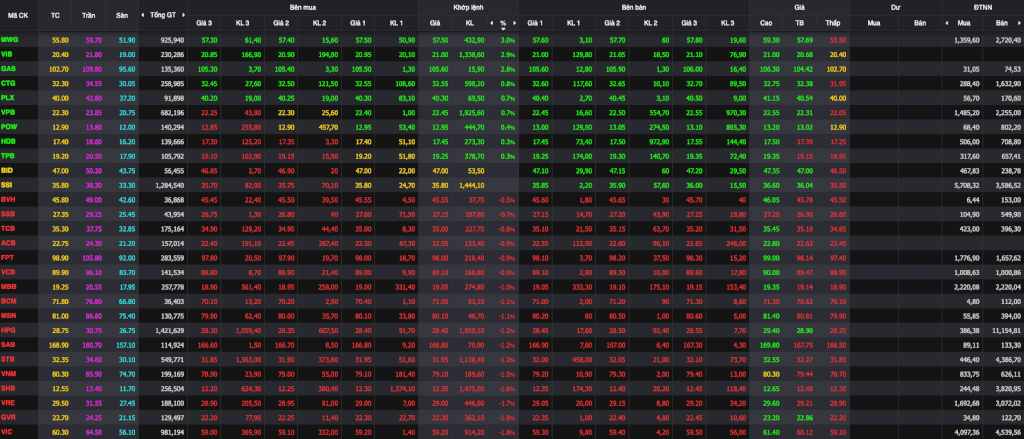The image size is (1024, 439).
Task: Click GAS reference price 102.70
Action: click(x=59, y=69)
